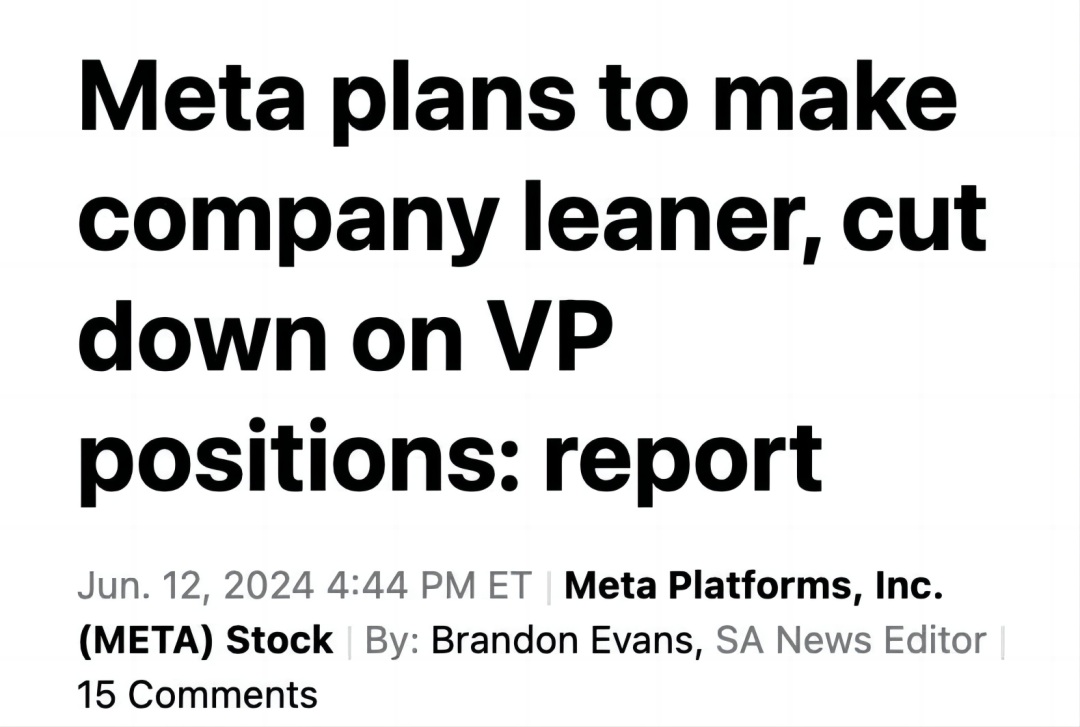View the 15 Comments section
Viewport: 1080px width, 727px height.
click(197, 694)
